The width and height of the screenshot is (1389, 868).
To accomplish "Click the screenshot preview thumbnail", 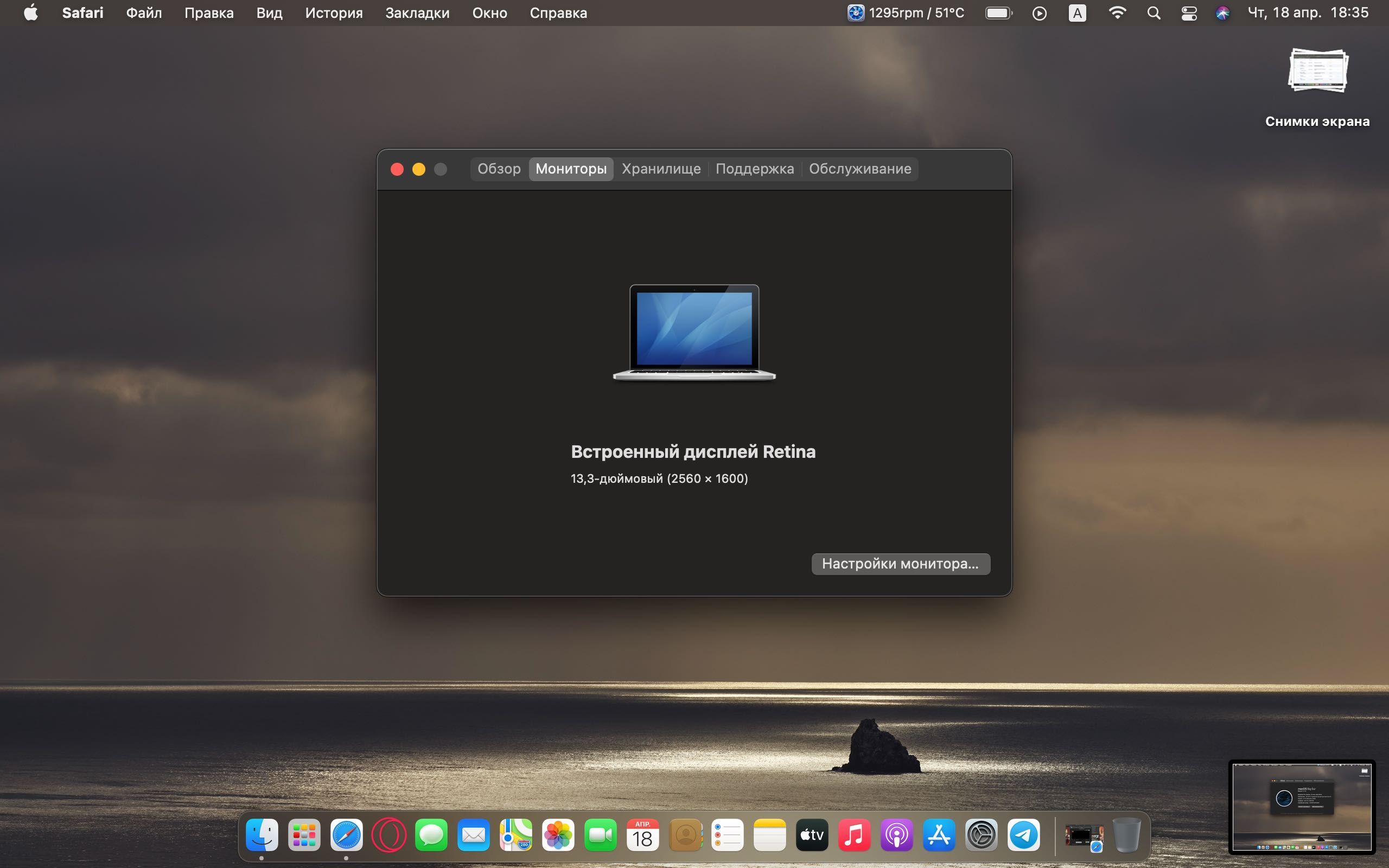I will [x=1302, y=807].
